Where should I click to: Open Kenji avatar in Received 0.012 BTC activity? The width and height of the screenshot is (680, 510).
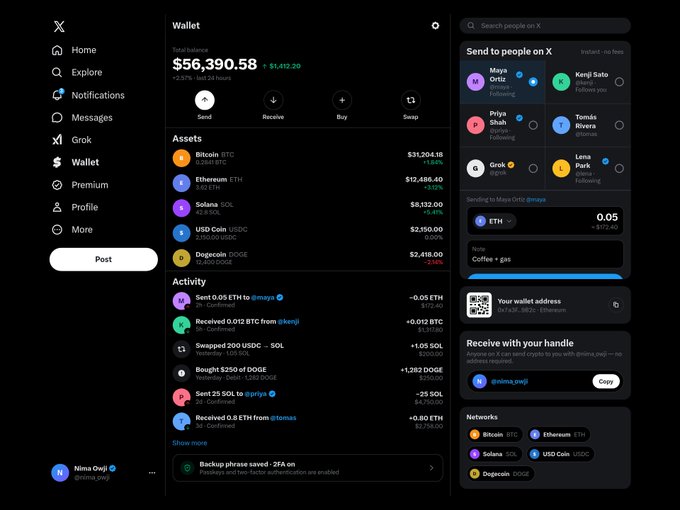pos(181,325)
